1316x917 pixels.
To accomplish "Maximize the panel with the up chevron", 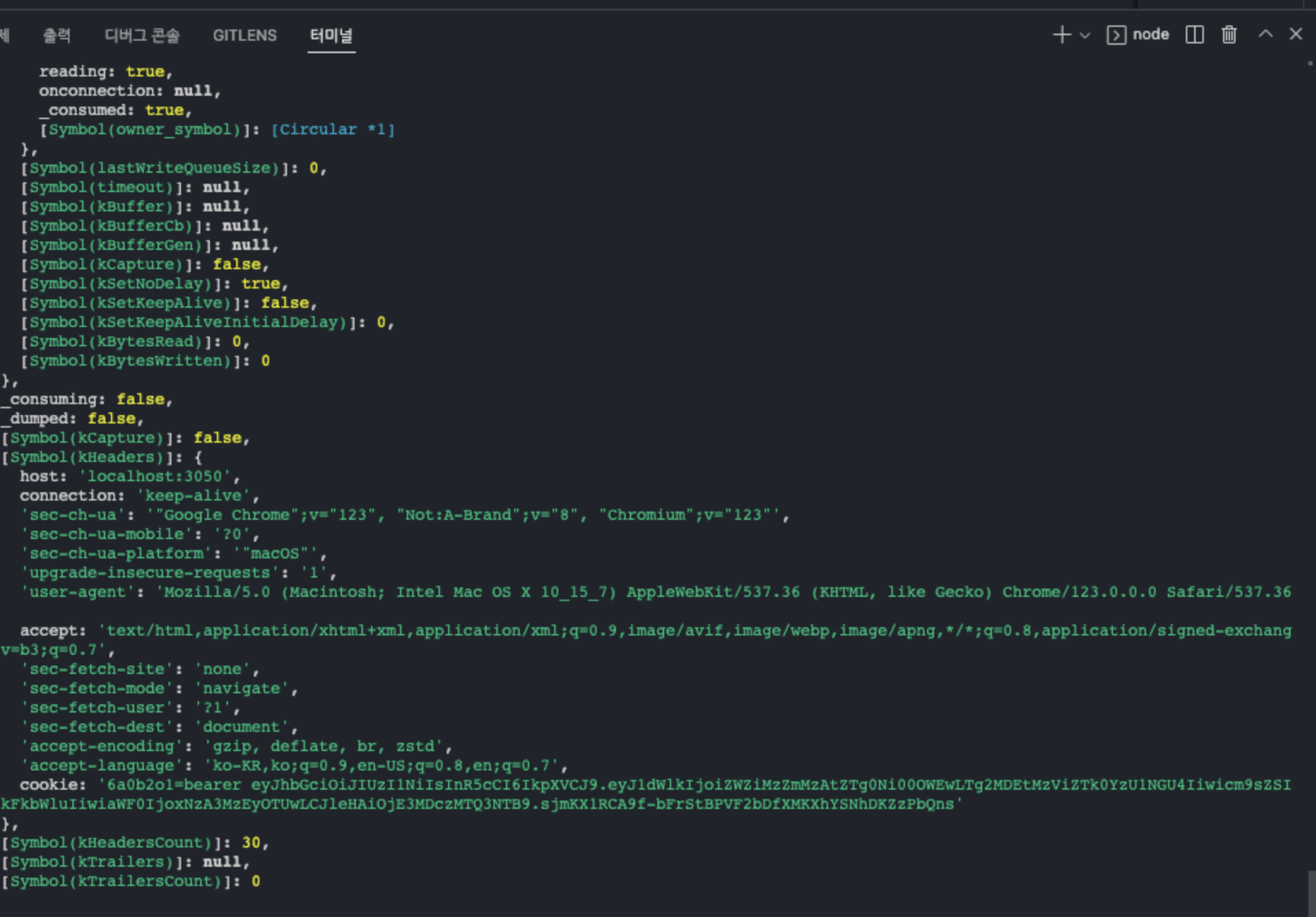I will [x=1265, y=34].
